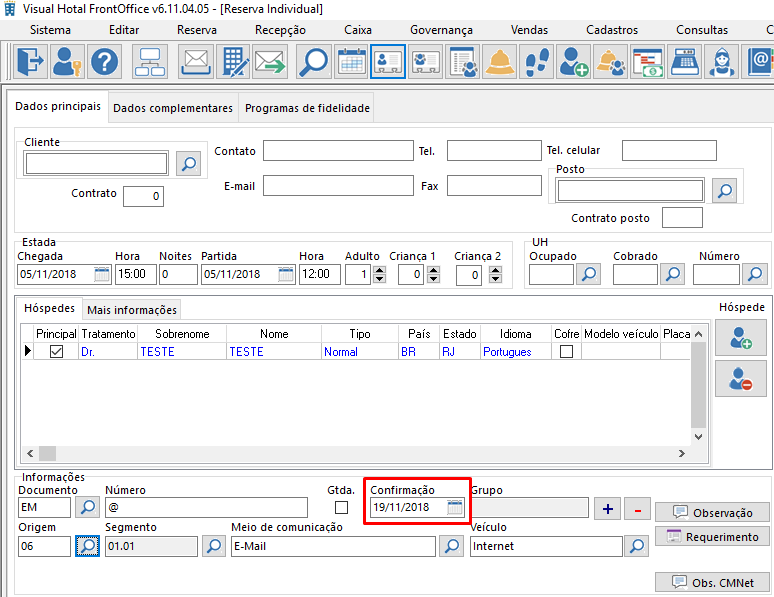The image size is (774, 597).
Task: Click the Obs. CMNet button
Action: click(712, 582)
